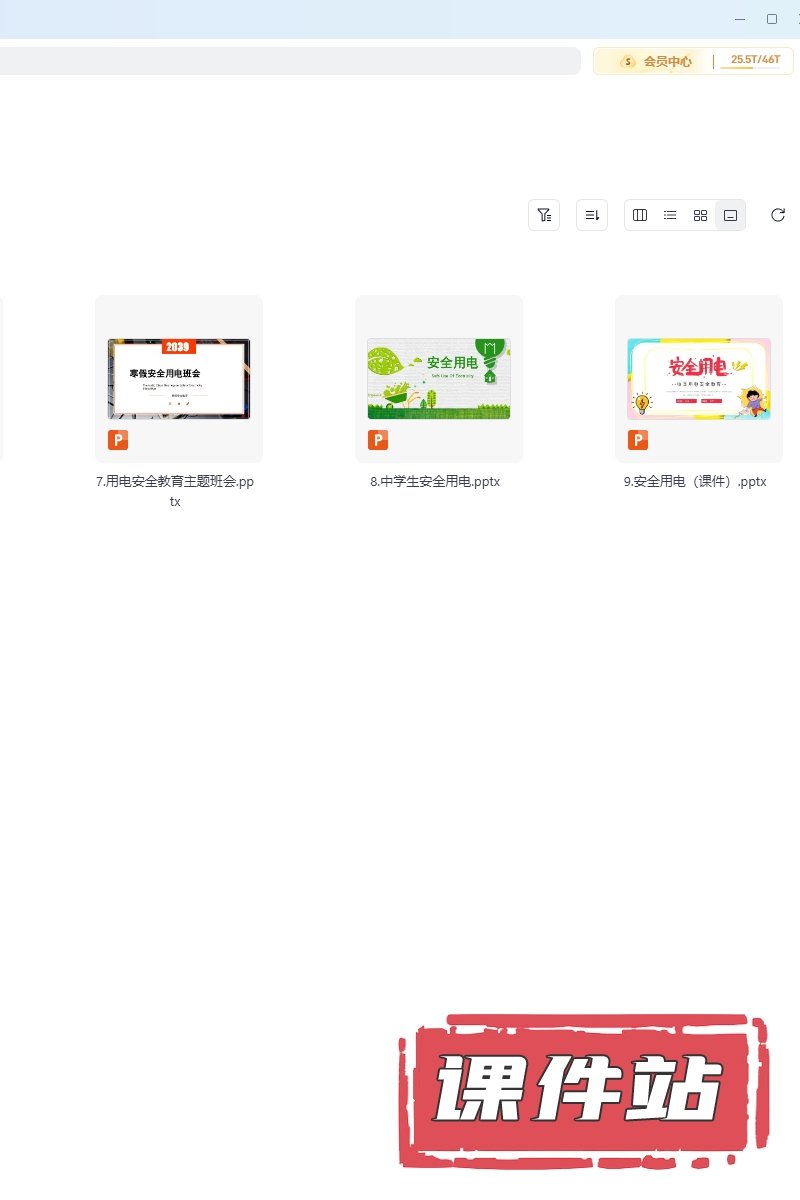
Task: Click the search input field
Action: click(288, 61)
